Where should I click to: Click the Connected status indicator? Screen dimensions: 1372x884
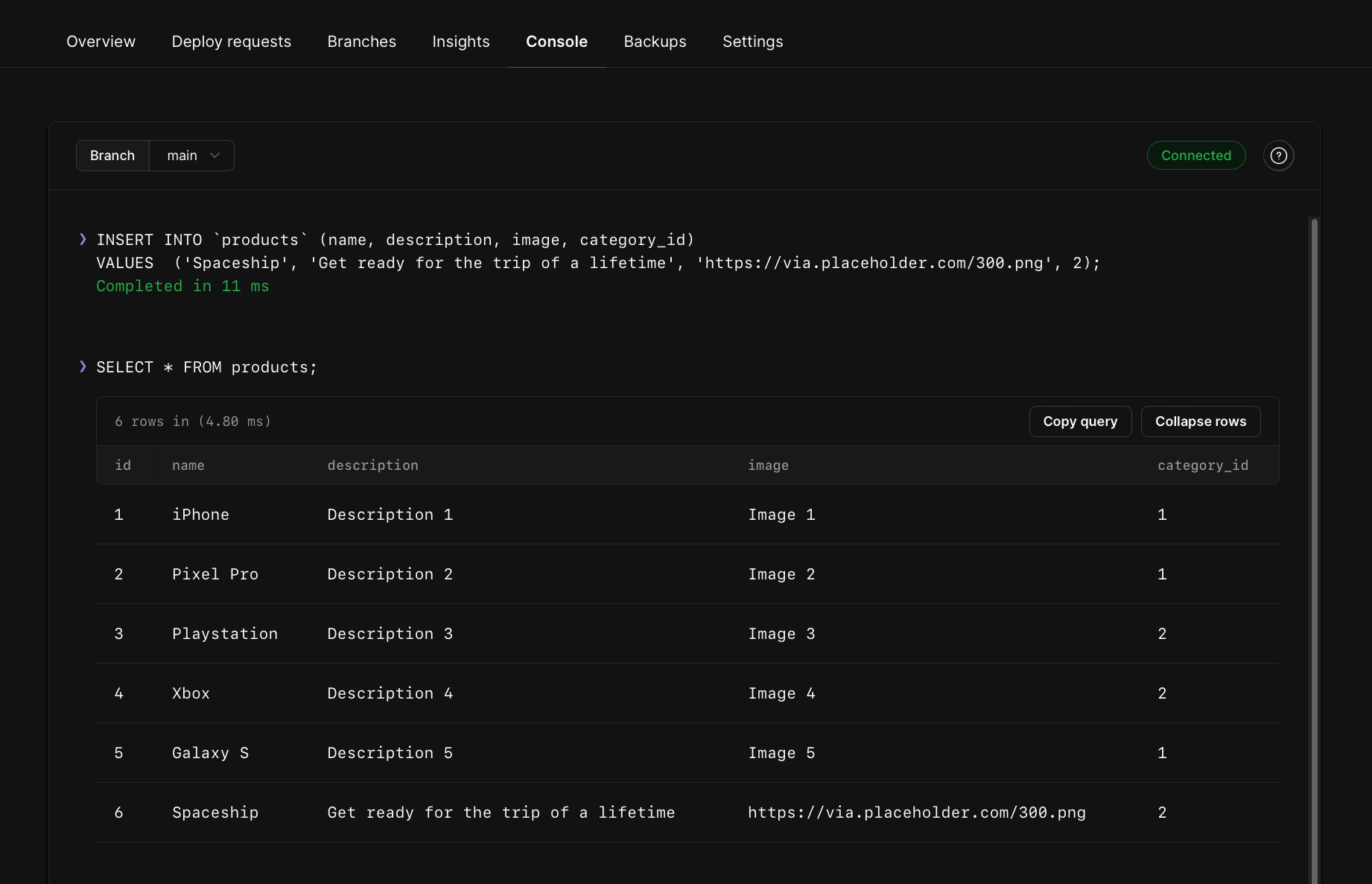pos(1196,155)
